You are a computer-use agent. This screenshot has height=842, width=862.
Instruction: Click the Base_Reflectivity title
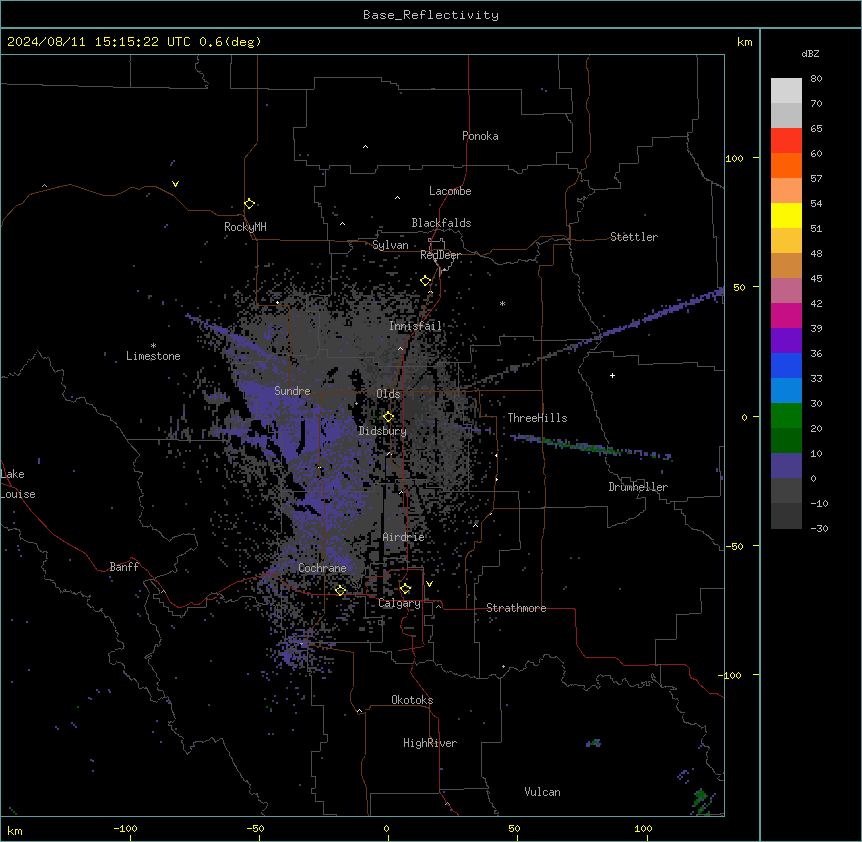431,15
